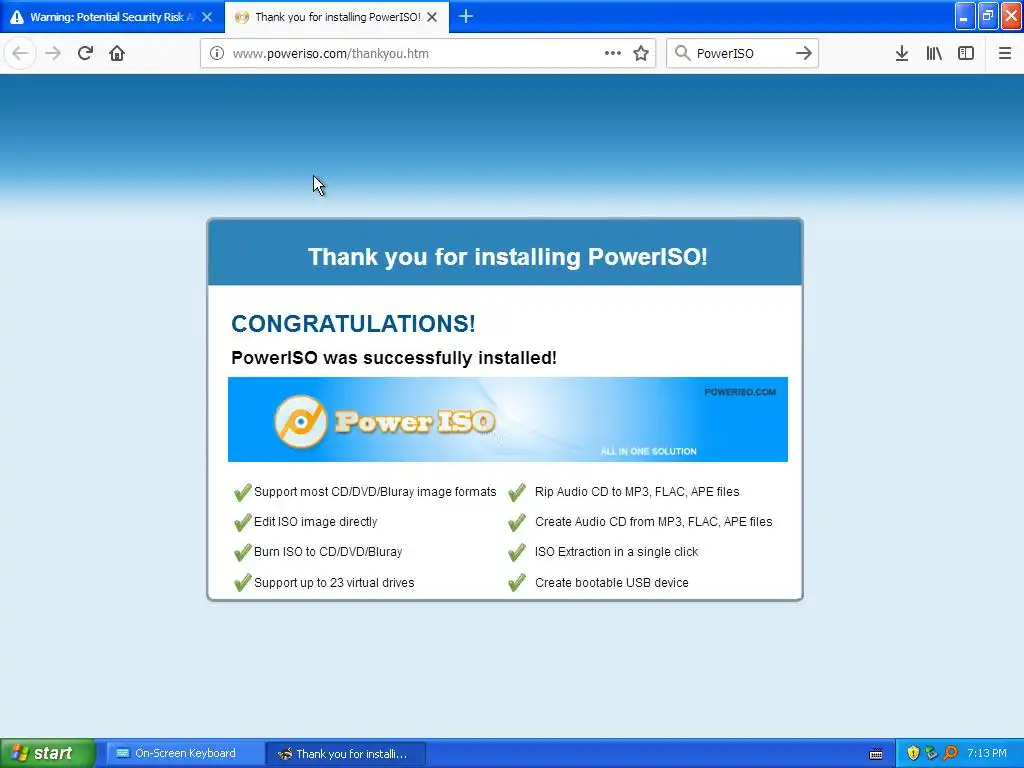Viewport: 1024px width, 768px height.
Task: Click 'Support up to 23 virtual drives'
Action: 334,583
